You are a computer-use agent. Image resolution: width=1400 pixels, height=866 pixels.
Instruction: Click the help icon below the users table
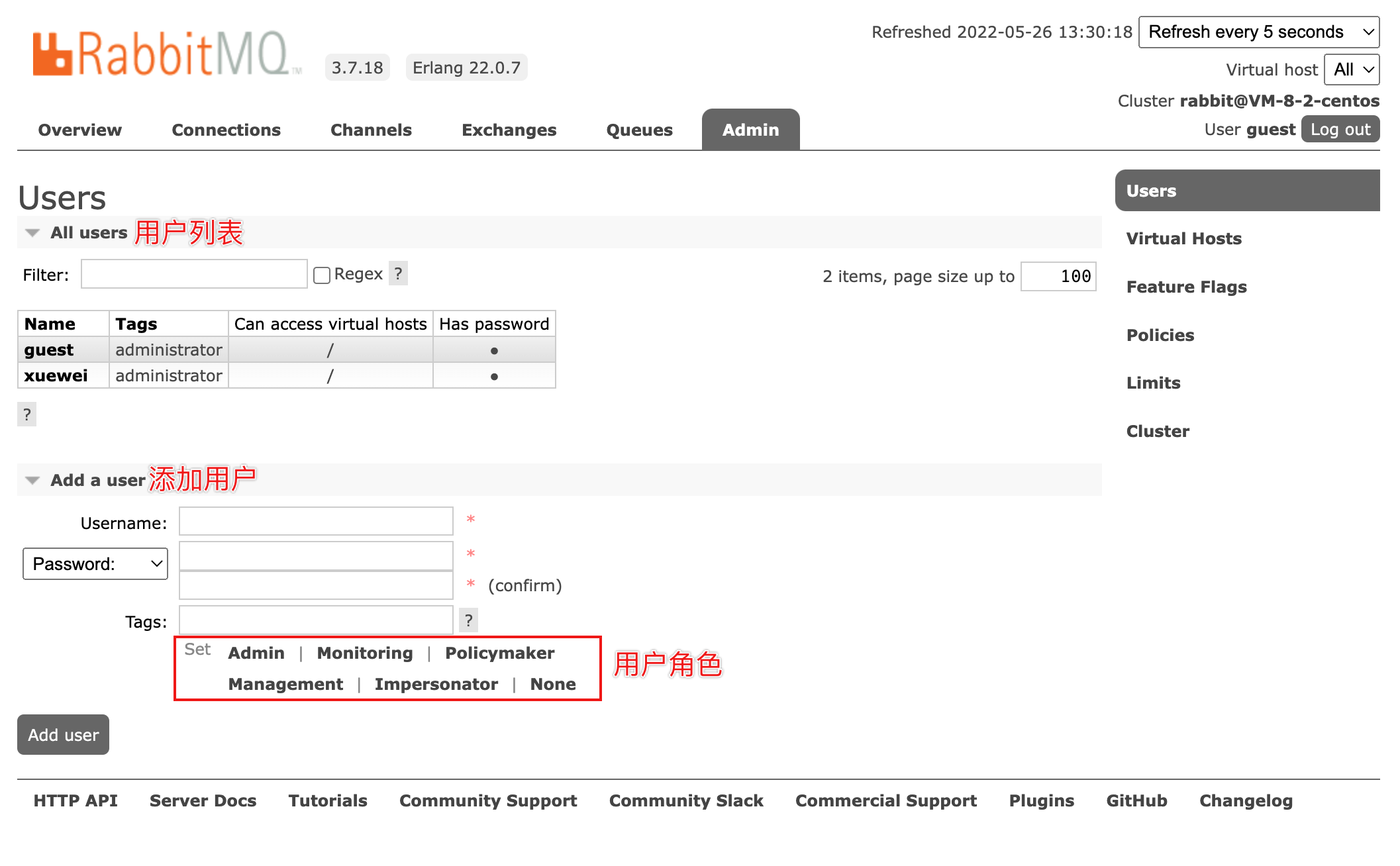tap(26, 414)
